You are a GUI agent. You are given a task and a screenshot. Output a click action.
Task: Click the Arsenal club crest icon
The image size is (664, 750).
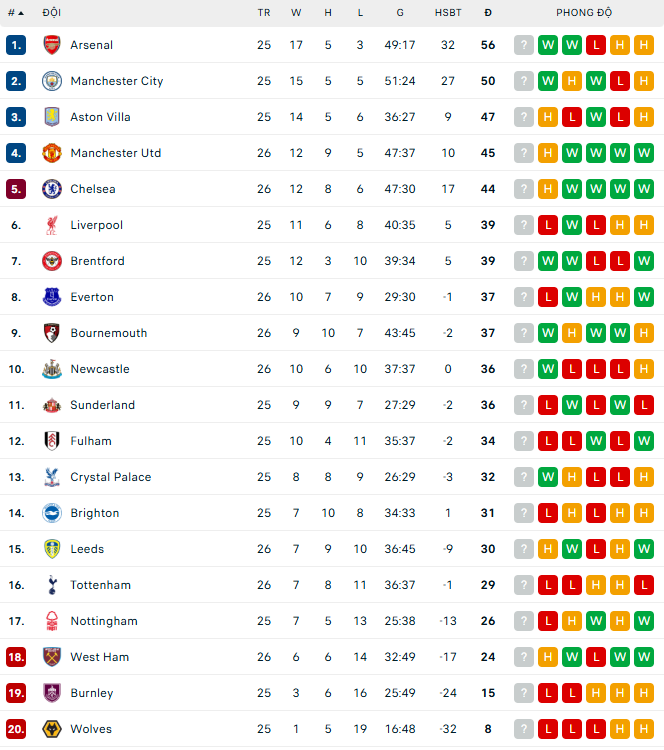[52, 45]
